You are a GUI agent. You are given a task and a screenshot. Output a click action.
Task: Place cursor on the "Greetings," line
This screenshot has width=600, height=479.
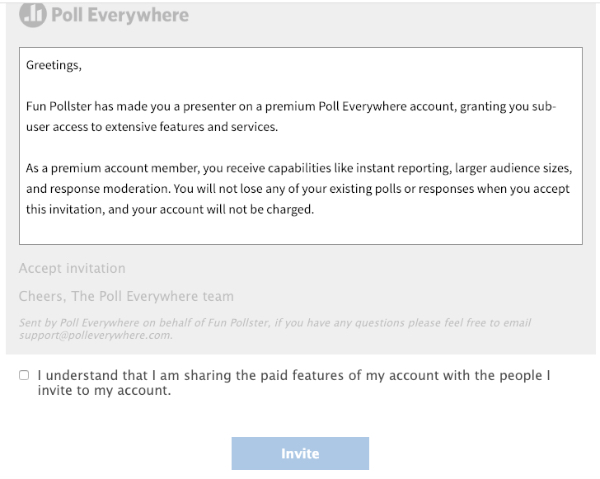click(x=54, y=65)
